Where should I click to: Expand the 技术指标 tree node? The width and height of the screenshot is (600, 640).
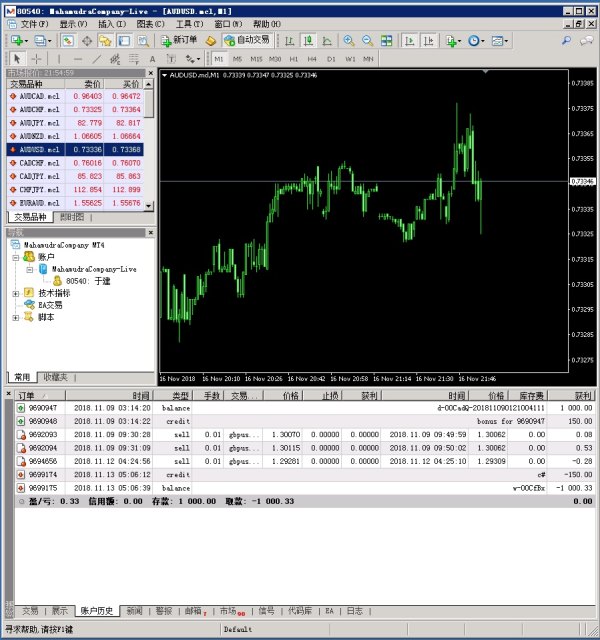click(16, 293)
